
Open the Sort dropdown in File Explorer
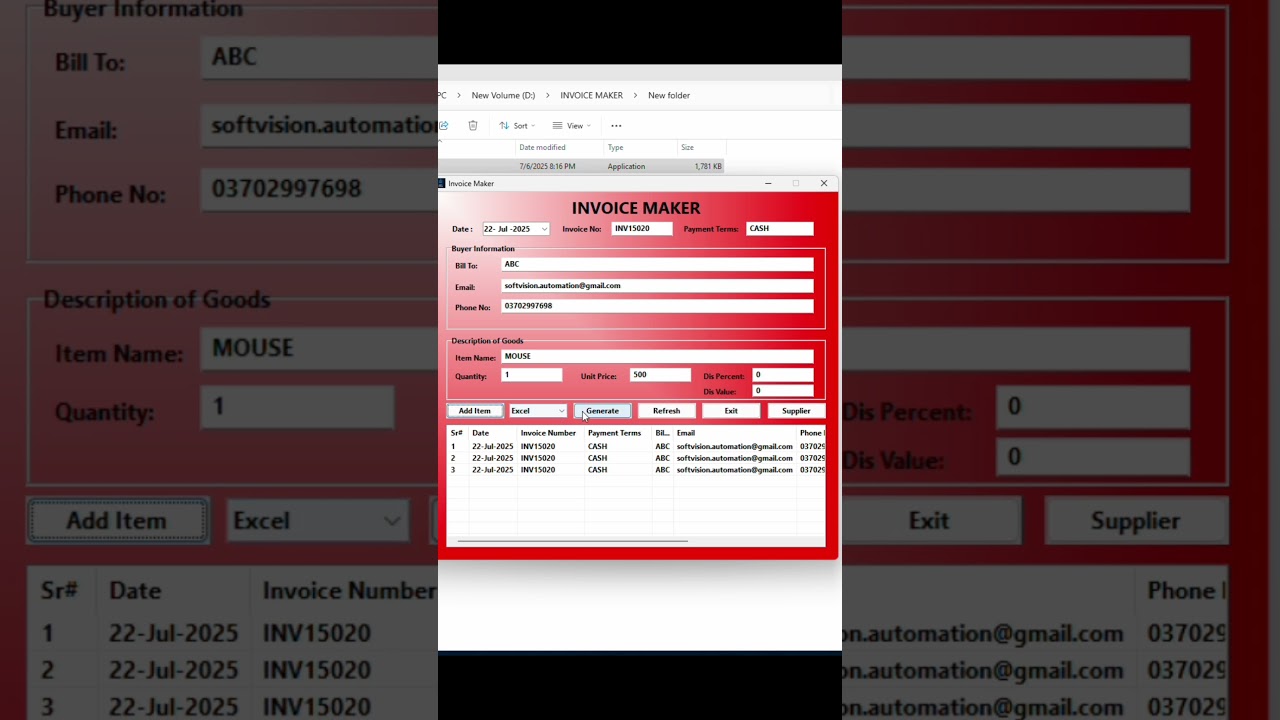pyautogui.click(x=518, y=126)
